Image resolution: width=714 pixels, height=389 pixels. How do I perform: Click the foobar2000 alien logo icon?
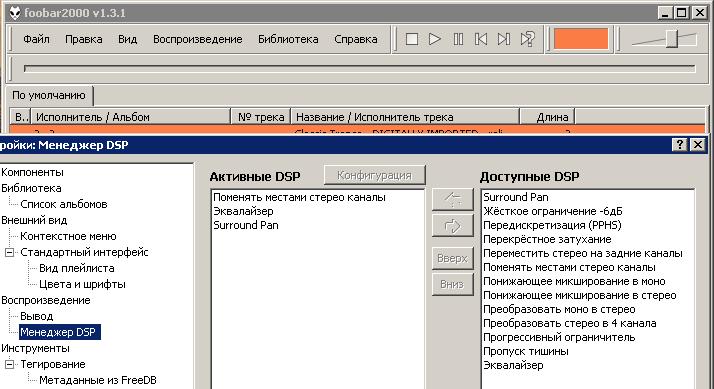(x=15, y=13)
